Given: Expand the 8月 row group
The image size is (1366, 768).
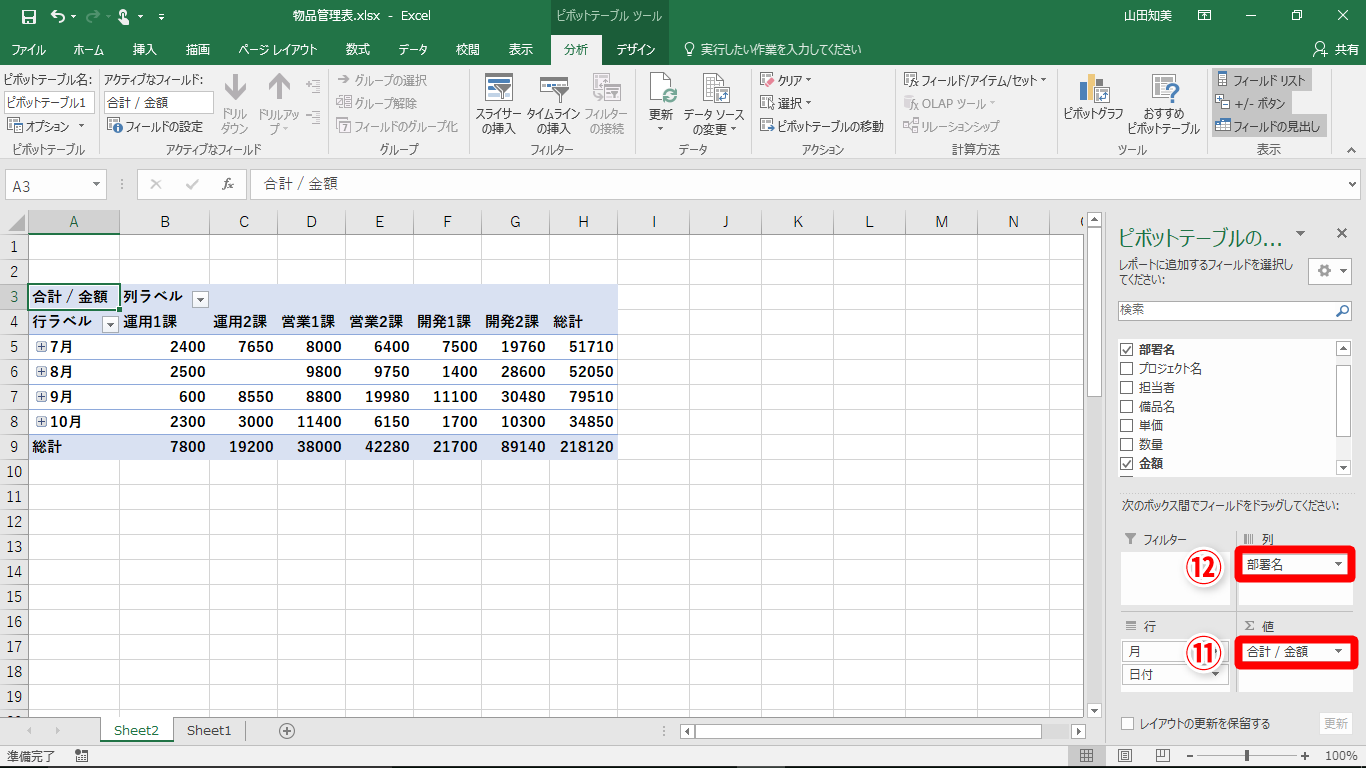Looking at the screenshot, I should [41, 371].
